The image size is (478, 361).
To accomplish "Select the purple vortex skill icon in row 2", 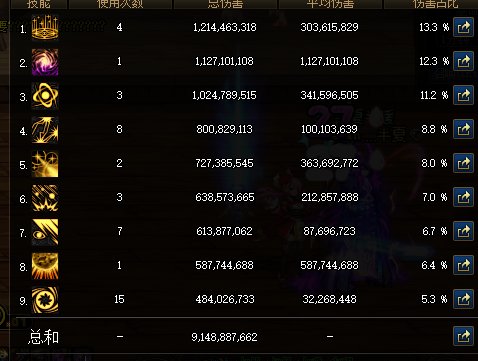I will point(45,62).
